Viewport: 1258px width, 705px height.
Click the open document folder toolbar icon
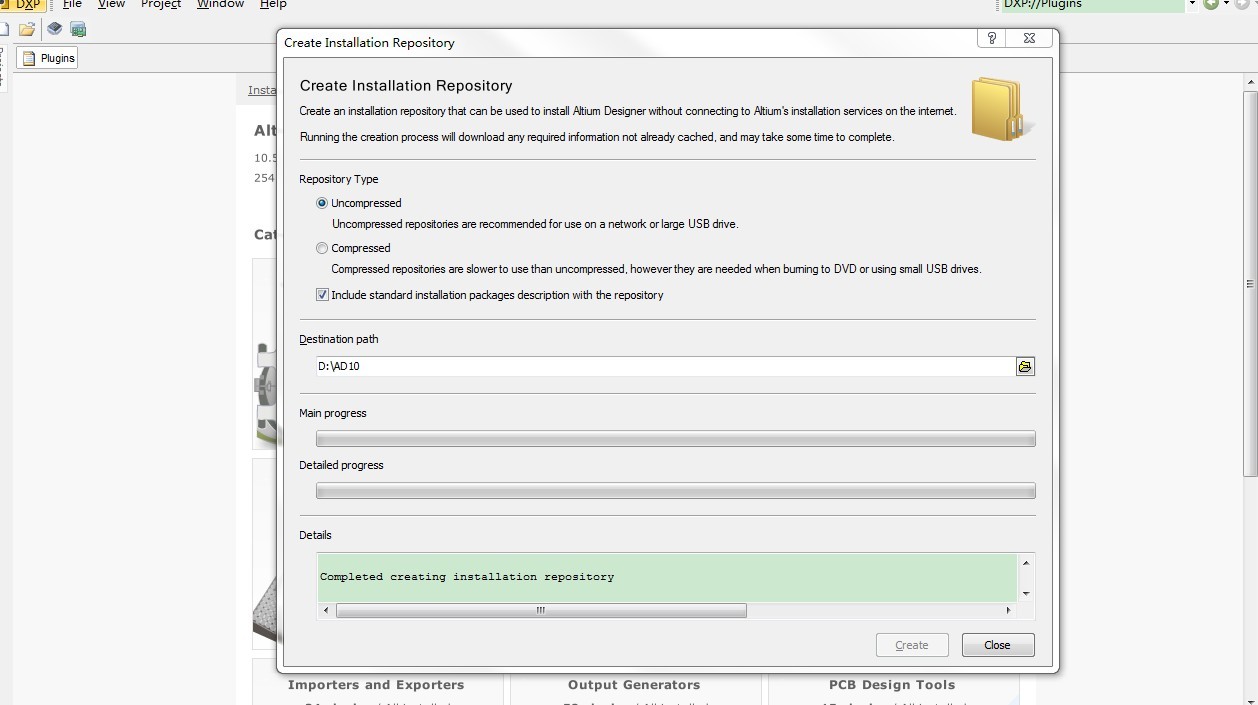click(x=28, y=29)
